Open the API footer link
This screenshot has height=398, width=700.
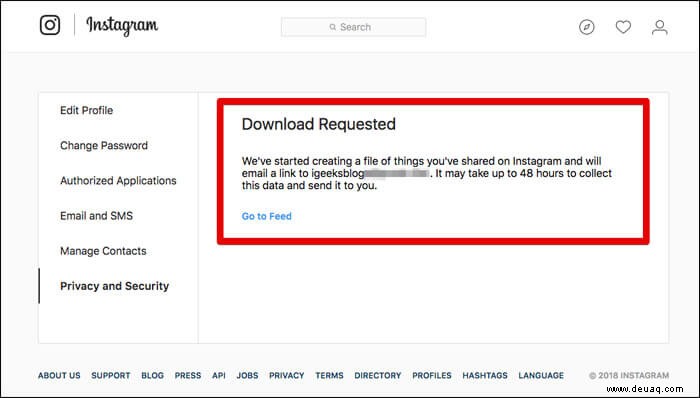tap(219, 376)
